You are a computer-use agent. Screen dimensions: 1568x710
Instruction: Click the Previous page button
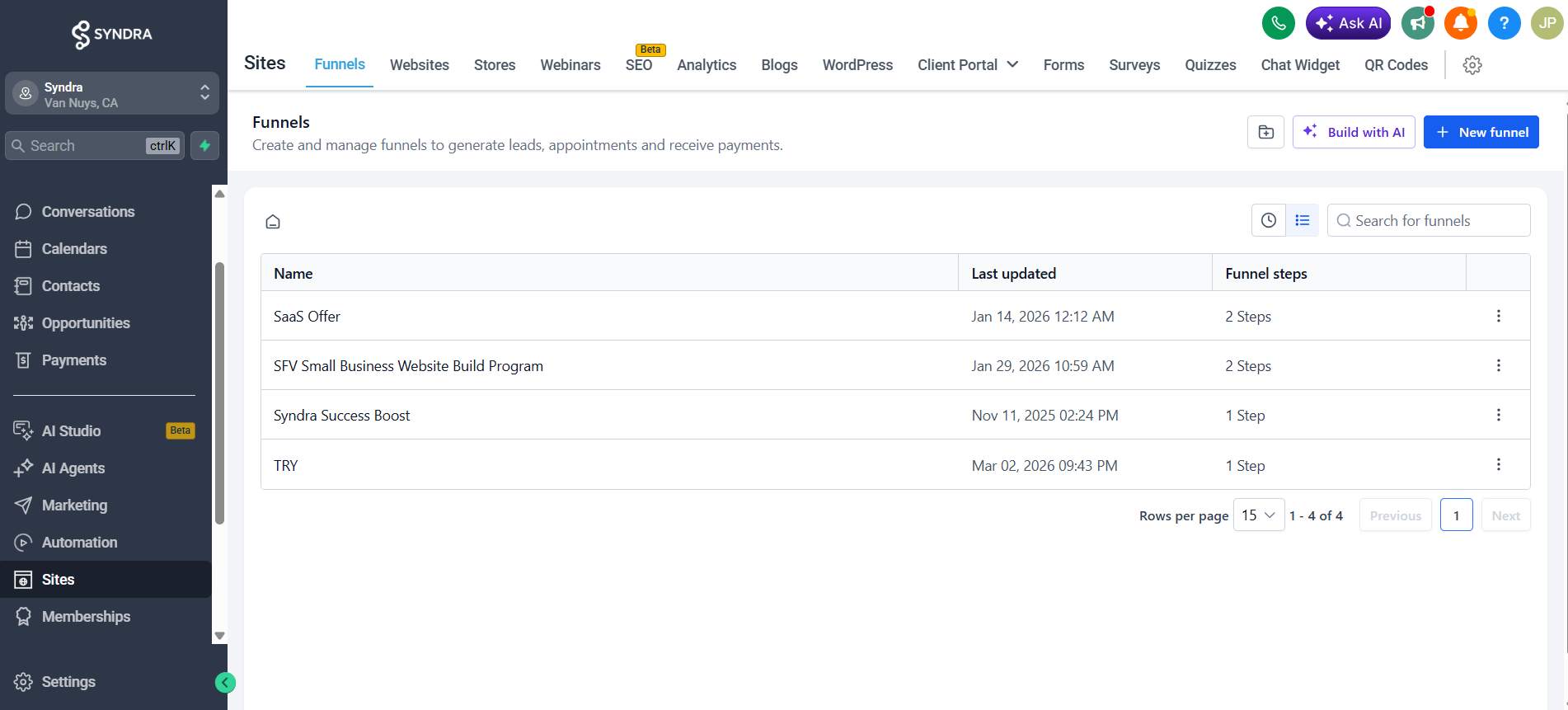1395,515
